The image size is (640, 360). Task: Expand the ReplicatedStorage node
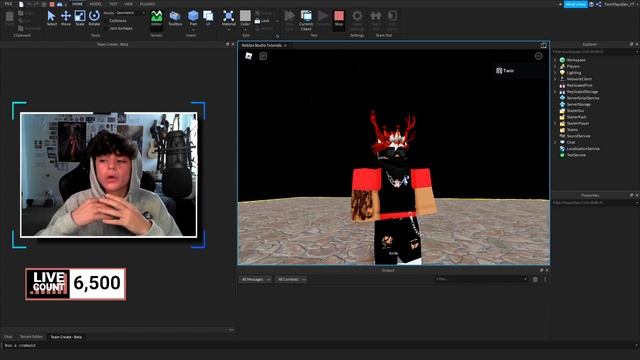click(x=555, y=92)
